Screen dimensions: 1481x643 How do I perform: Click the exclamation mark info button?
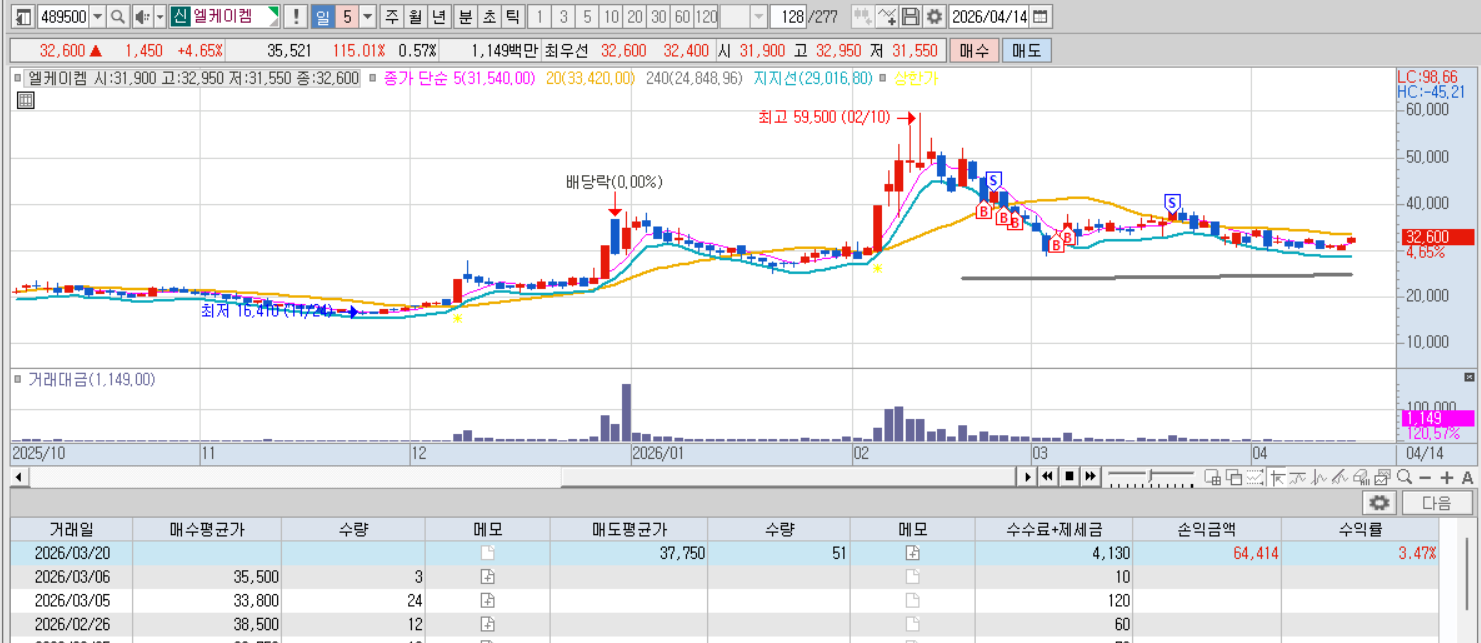295,16
